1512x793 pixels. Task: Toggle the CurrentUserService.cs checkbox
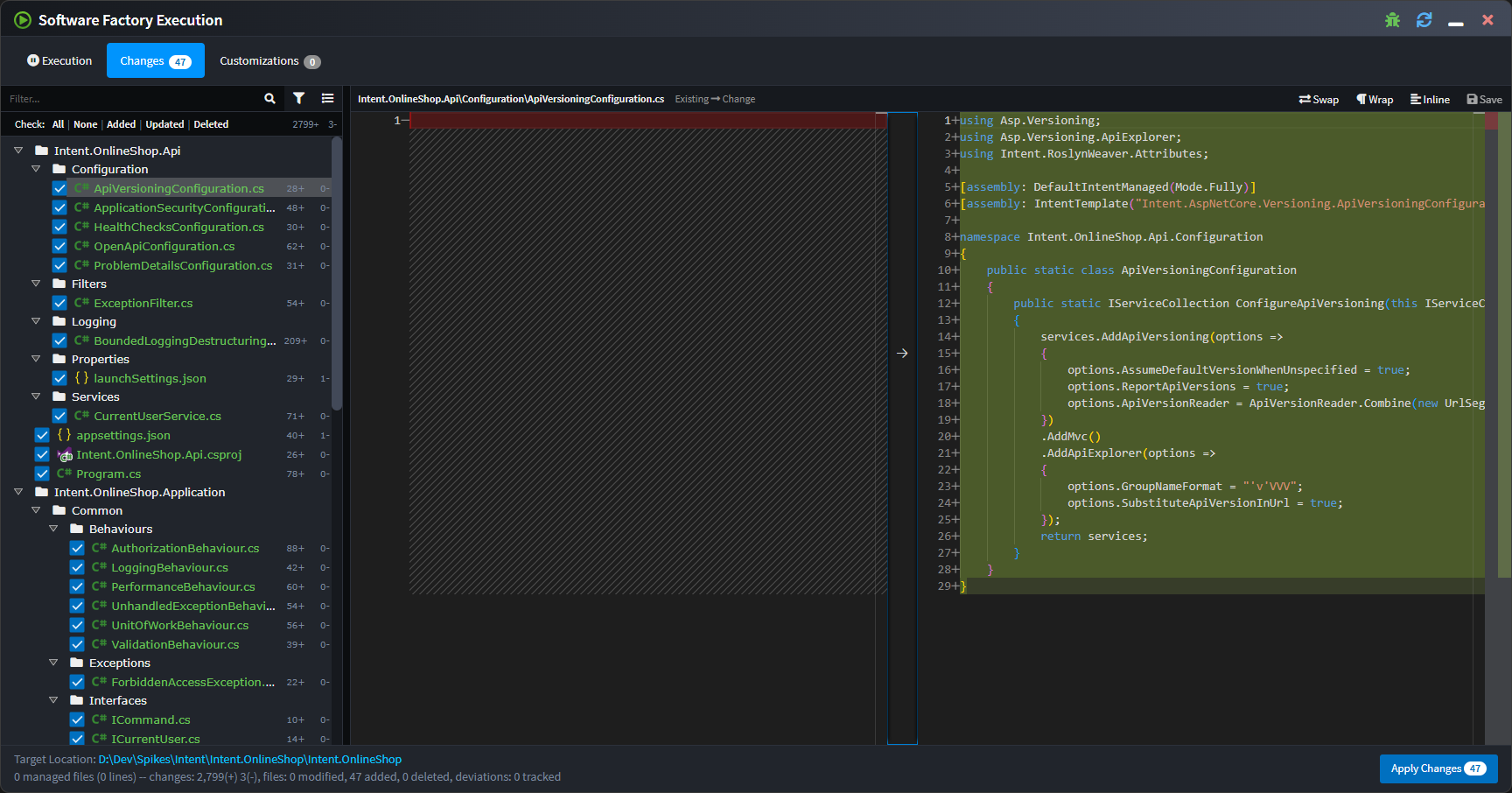pos(59,416)
